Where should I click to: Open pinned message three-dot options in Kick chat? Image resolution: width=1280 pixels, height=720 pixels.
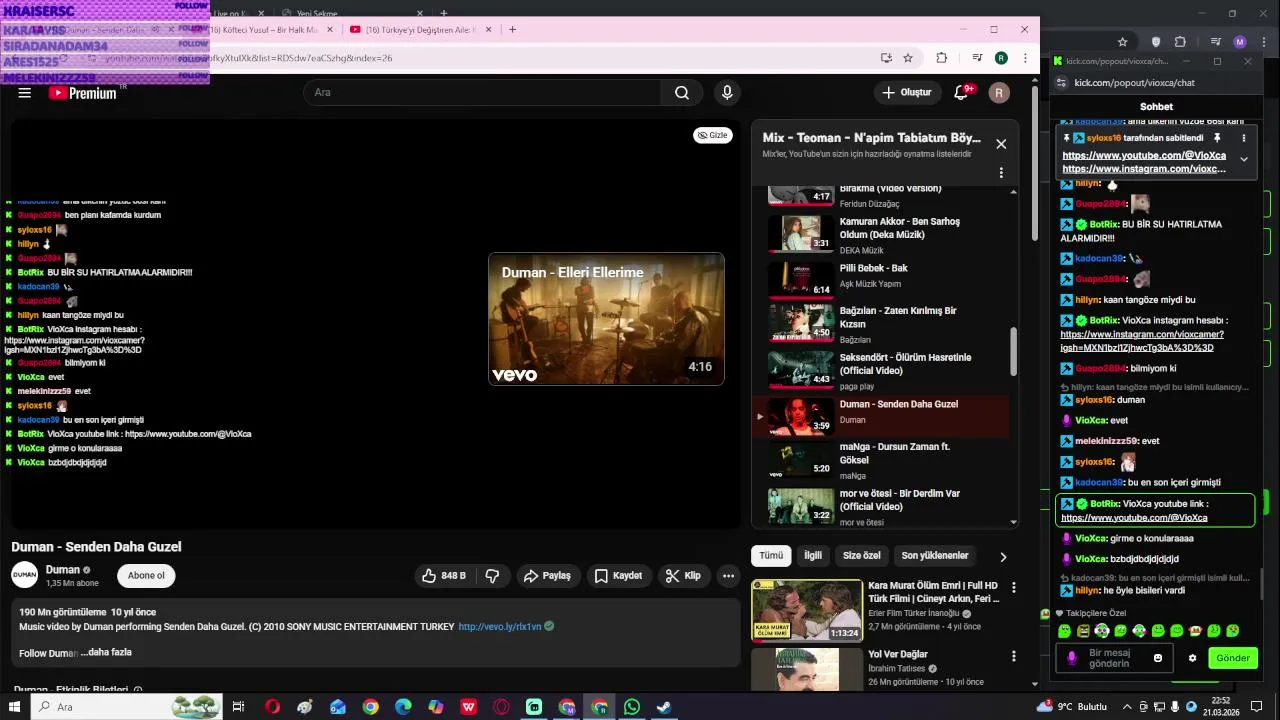[x=1244, y=138]
